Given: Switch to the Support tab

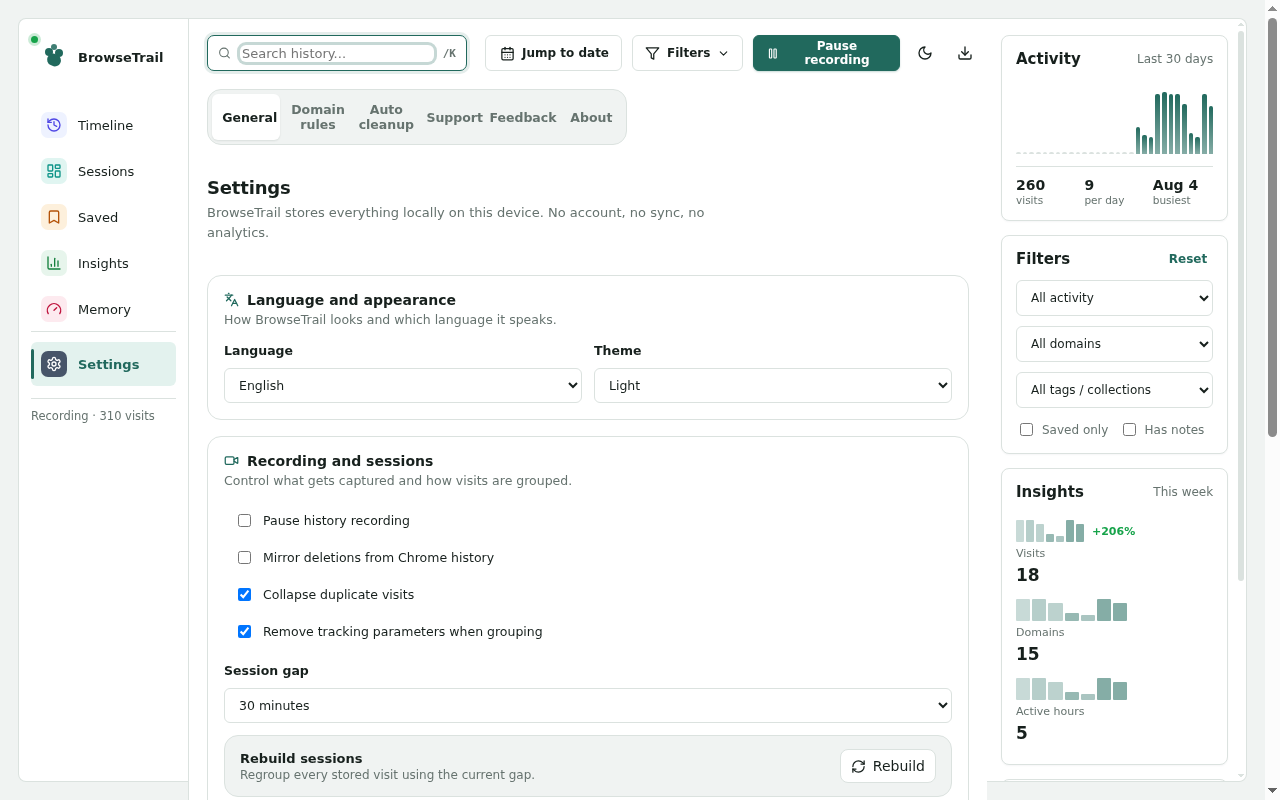Looking at the screenshot, I should click(454, 117).
